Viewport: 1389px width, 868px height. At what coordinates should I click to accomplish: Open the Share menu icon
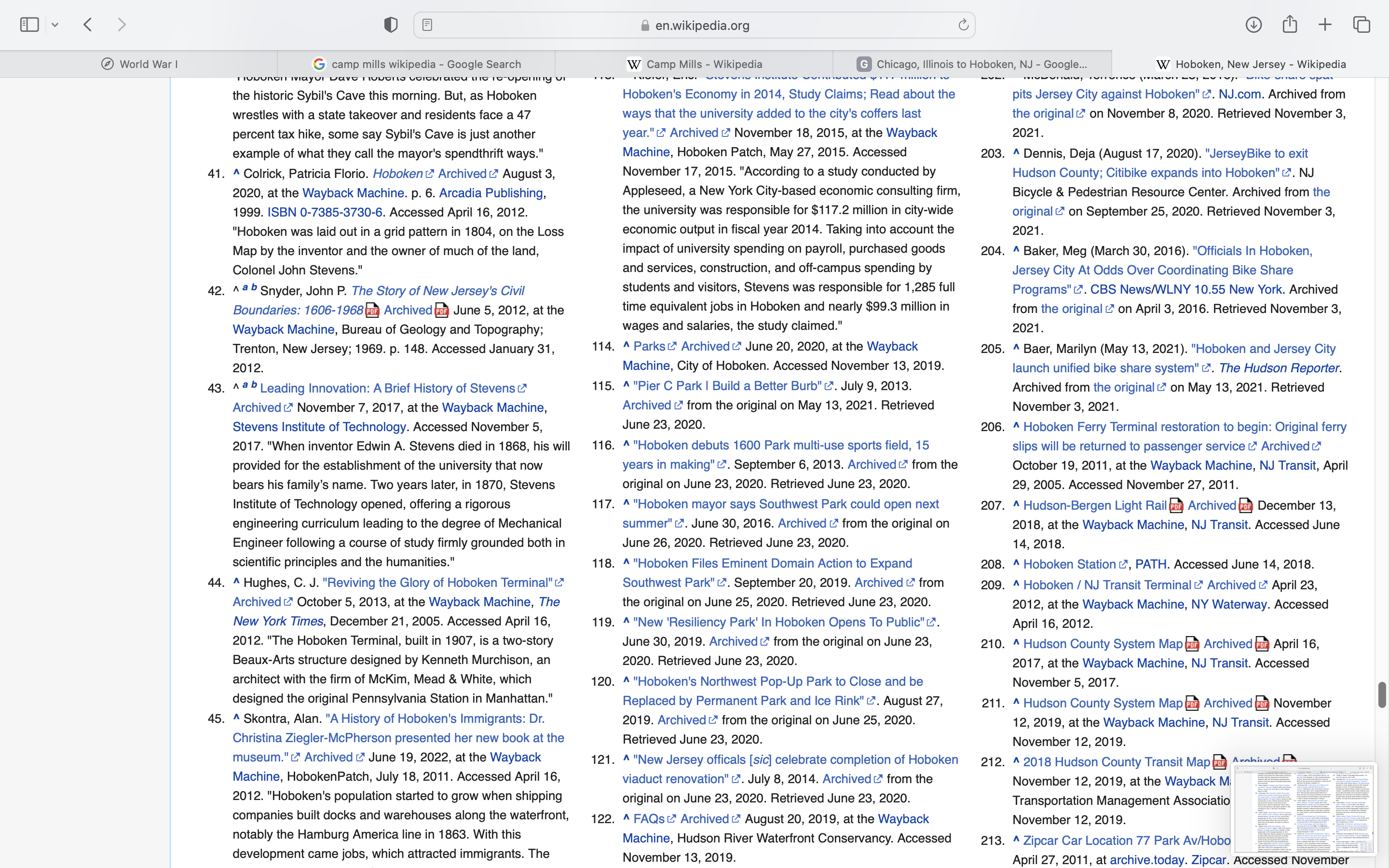(x=1290, y=25)
